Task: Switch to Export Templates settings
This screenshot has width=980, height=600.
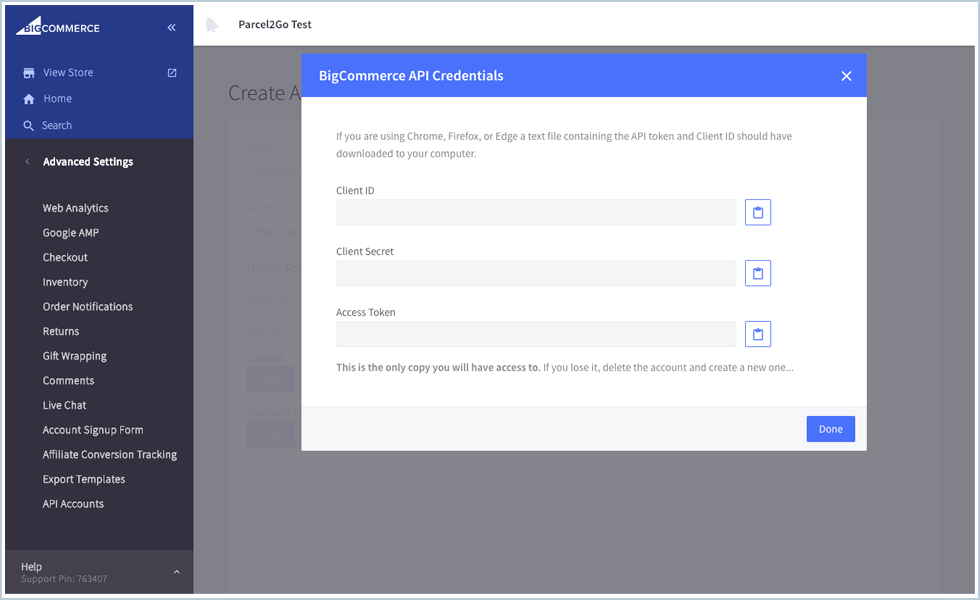Action: tap(85, 478)
